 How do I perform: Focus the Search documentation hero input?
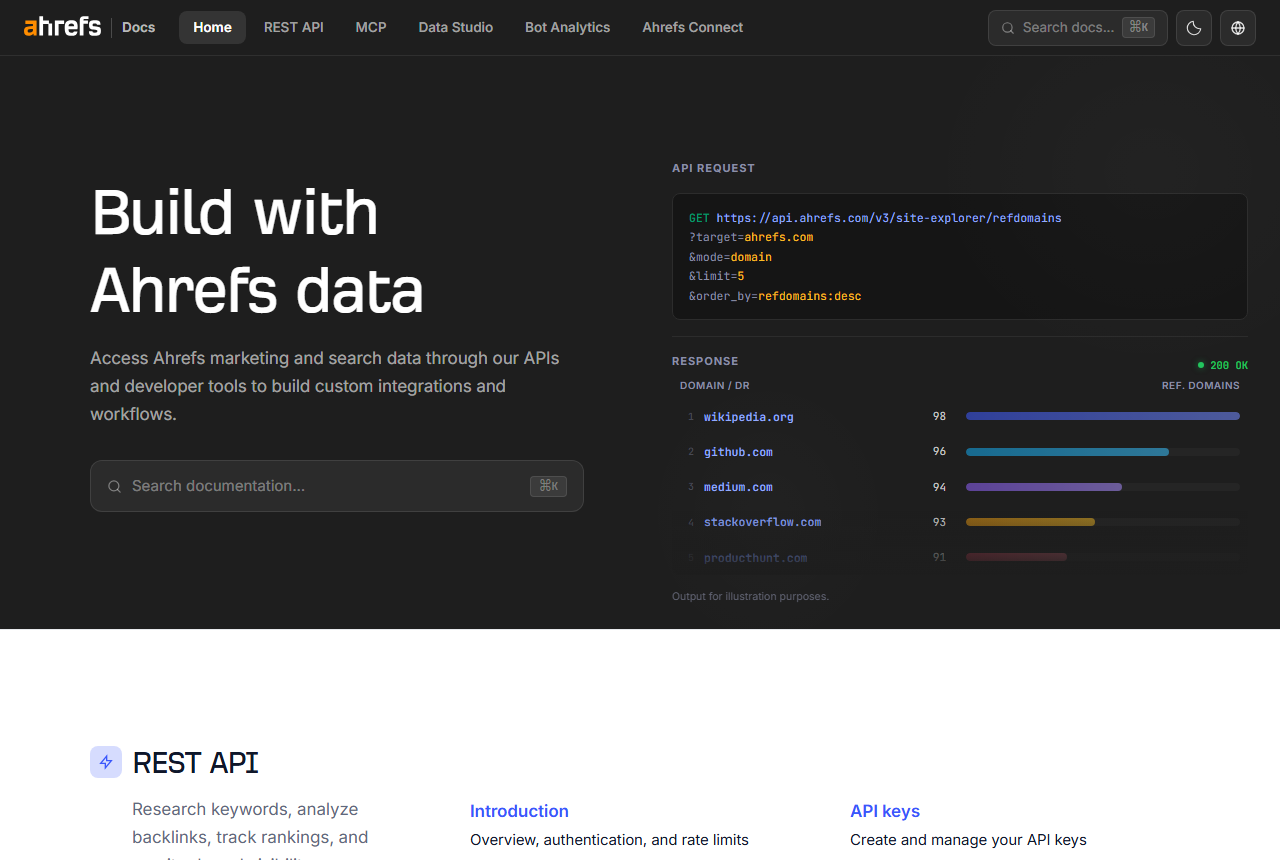coord(337,486)
